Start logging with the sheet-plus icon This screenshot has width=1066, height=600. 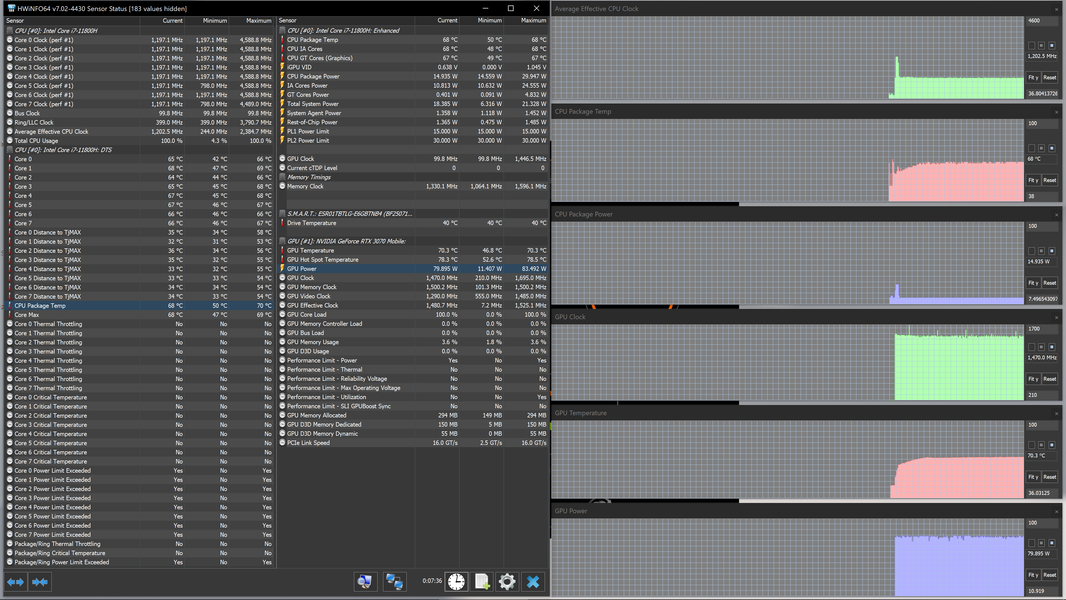point(482,582)
